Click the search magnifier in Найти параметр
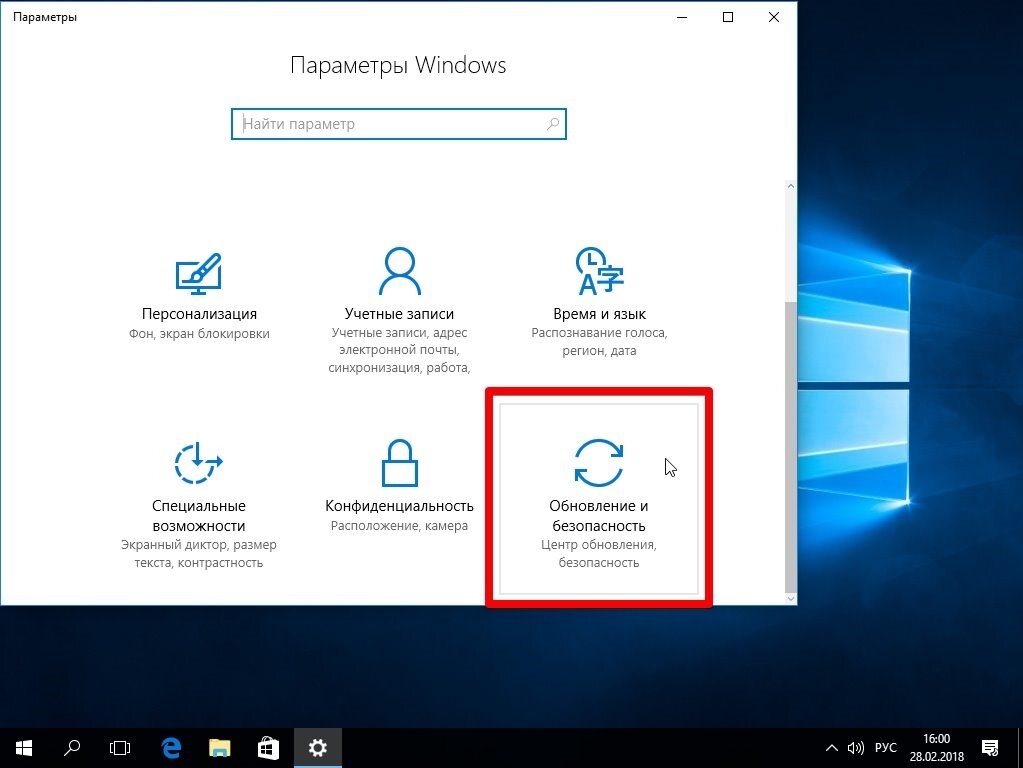1023x768 pixels. point(553,123)
